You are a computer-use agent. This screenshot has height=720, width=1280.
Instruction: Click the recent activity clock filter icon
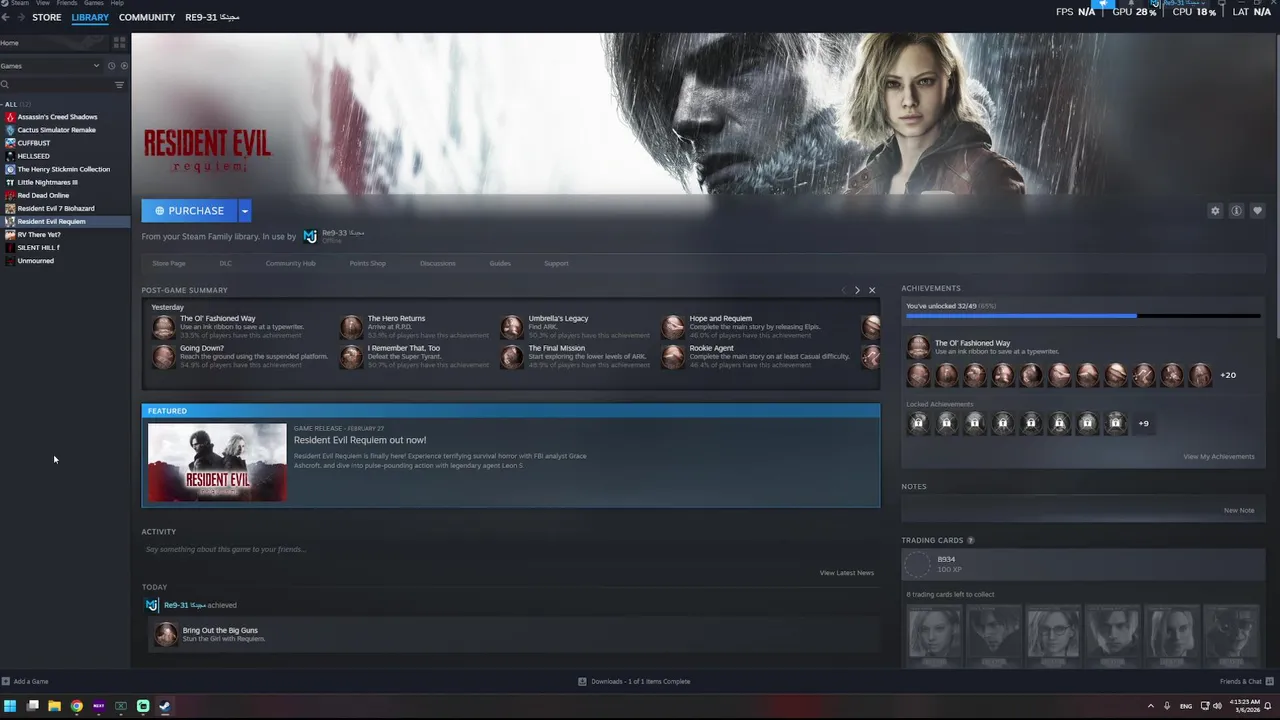coord(111,66)
